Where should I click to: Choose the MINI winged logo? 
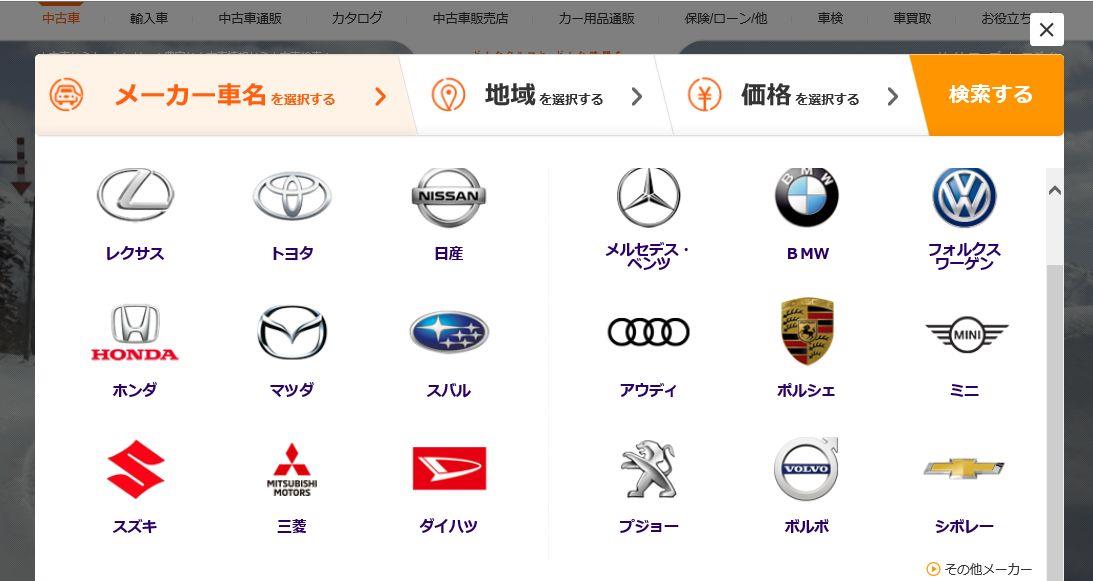tap(967, 334)
